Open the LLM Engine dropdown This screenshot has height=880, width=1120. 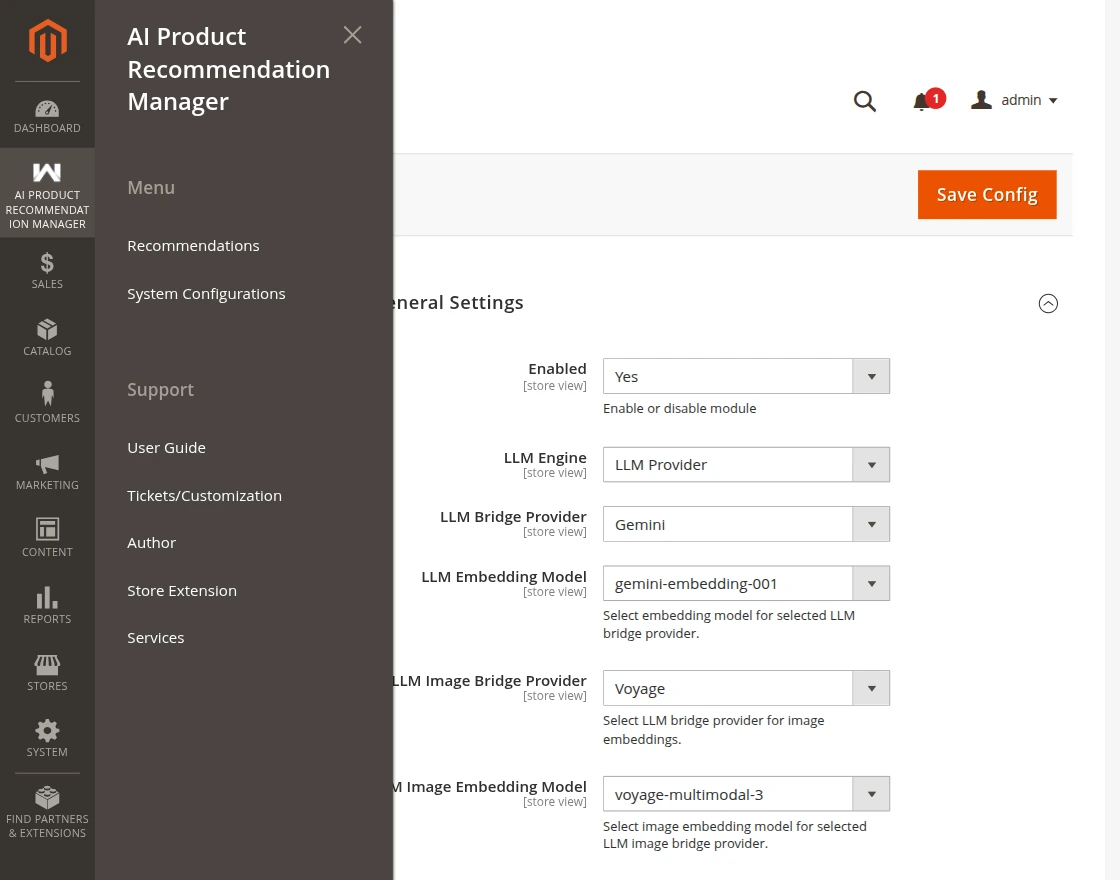(x=745, y=465)
